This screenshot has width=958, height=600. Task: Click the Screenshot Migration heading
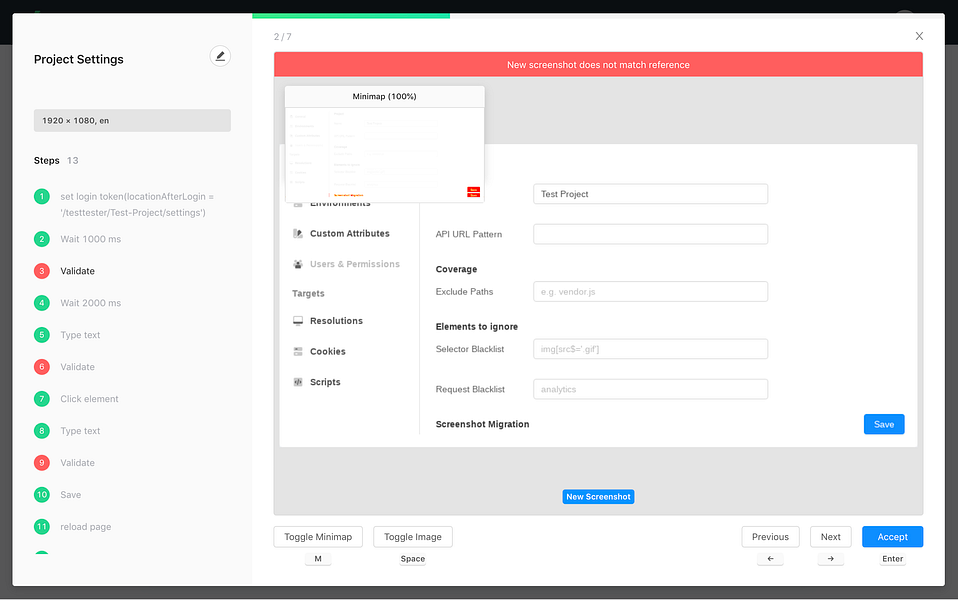[x=482, y=424]
